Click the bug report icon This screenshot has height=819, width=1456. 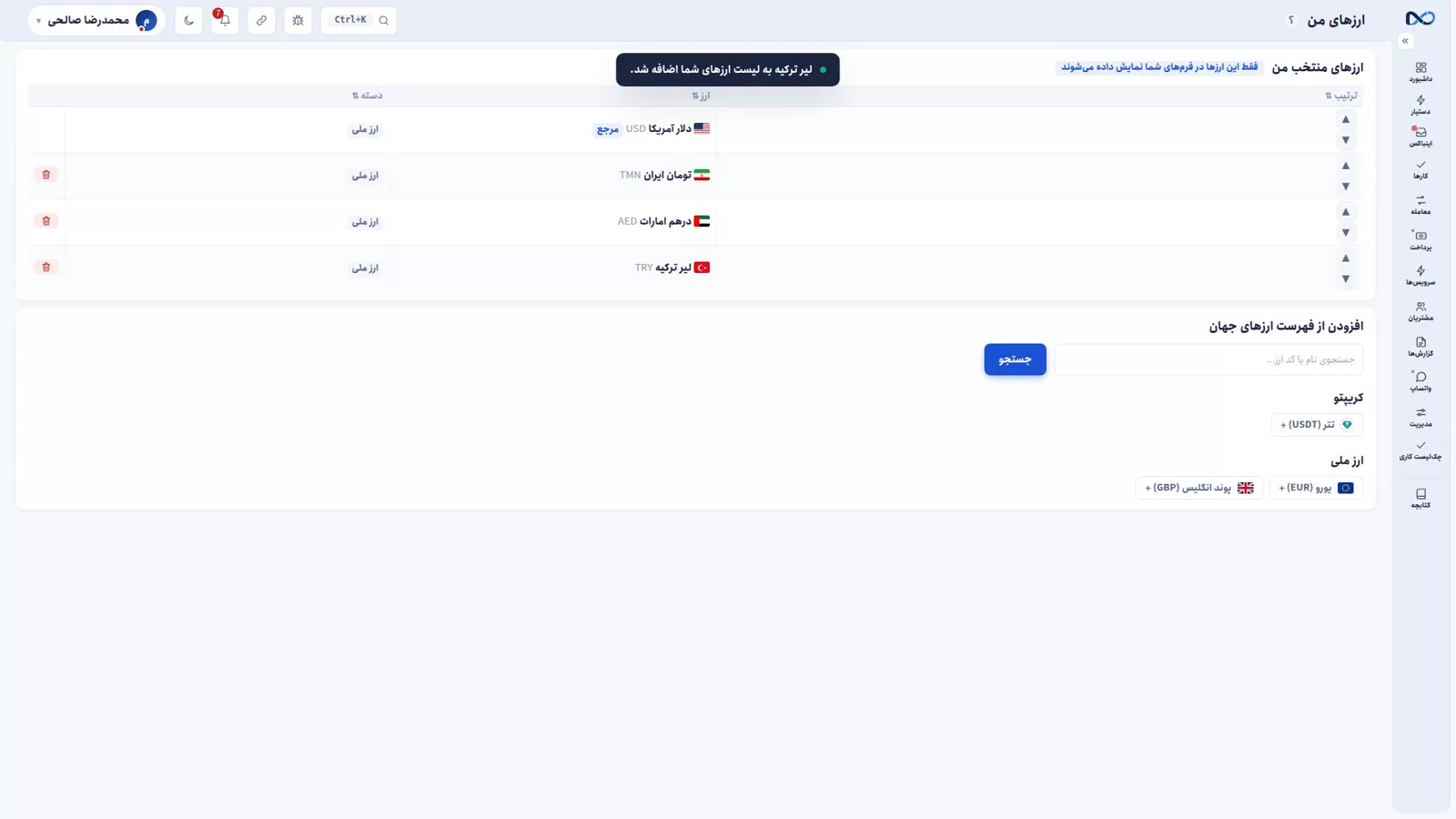(298, 20)
